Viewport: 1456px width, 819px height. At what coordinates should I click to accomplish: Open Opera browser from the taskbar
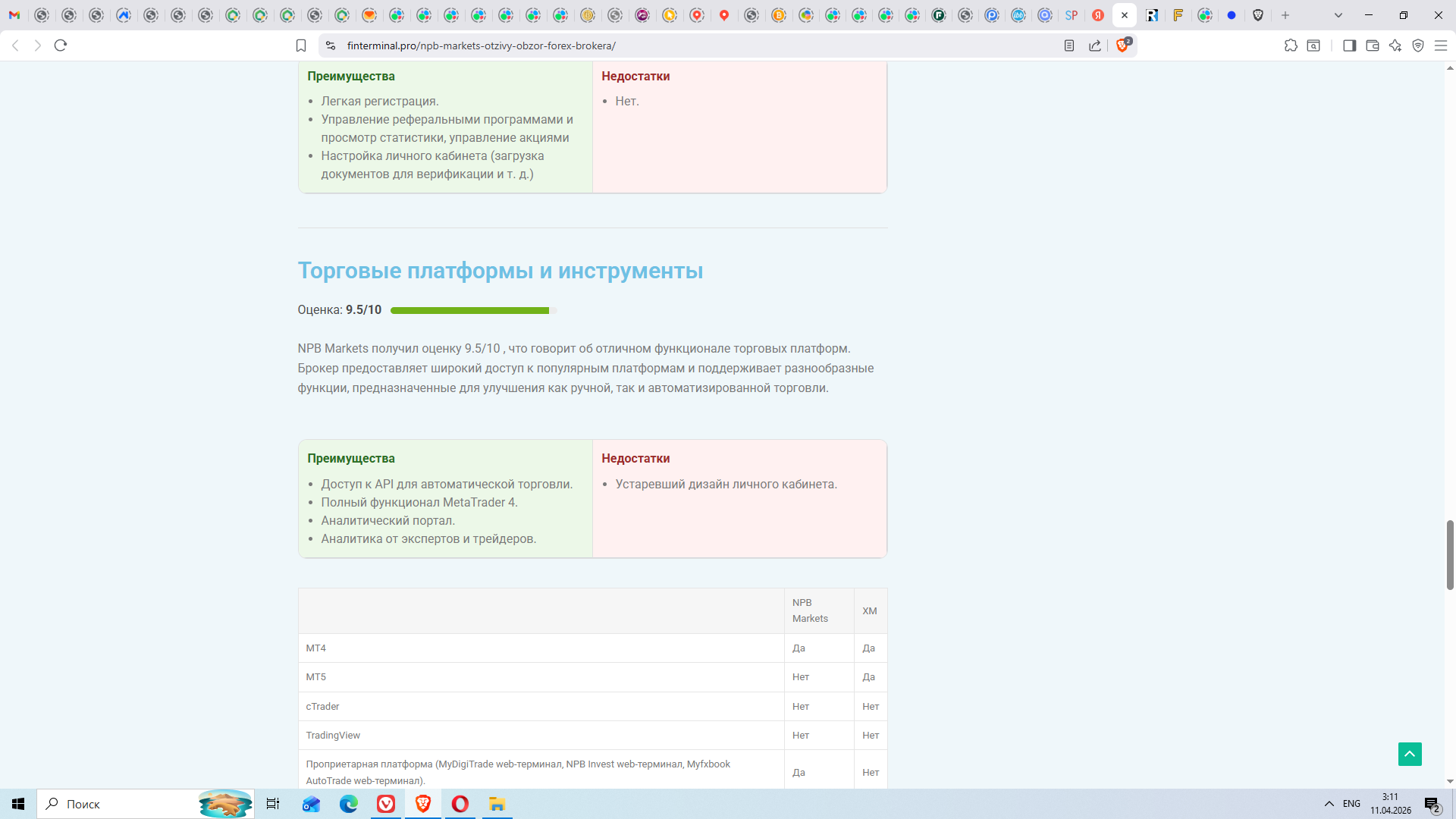coord(460,804)
